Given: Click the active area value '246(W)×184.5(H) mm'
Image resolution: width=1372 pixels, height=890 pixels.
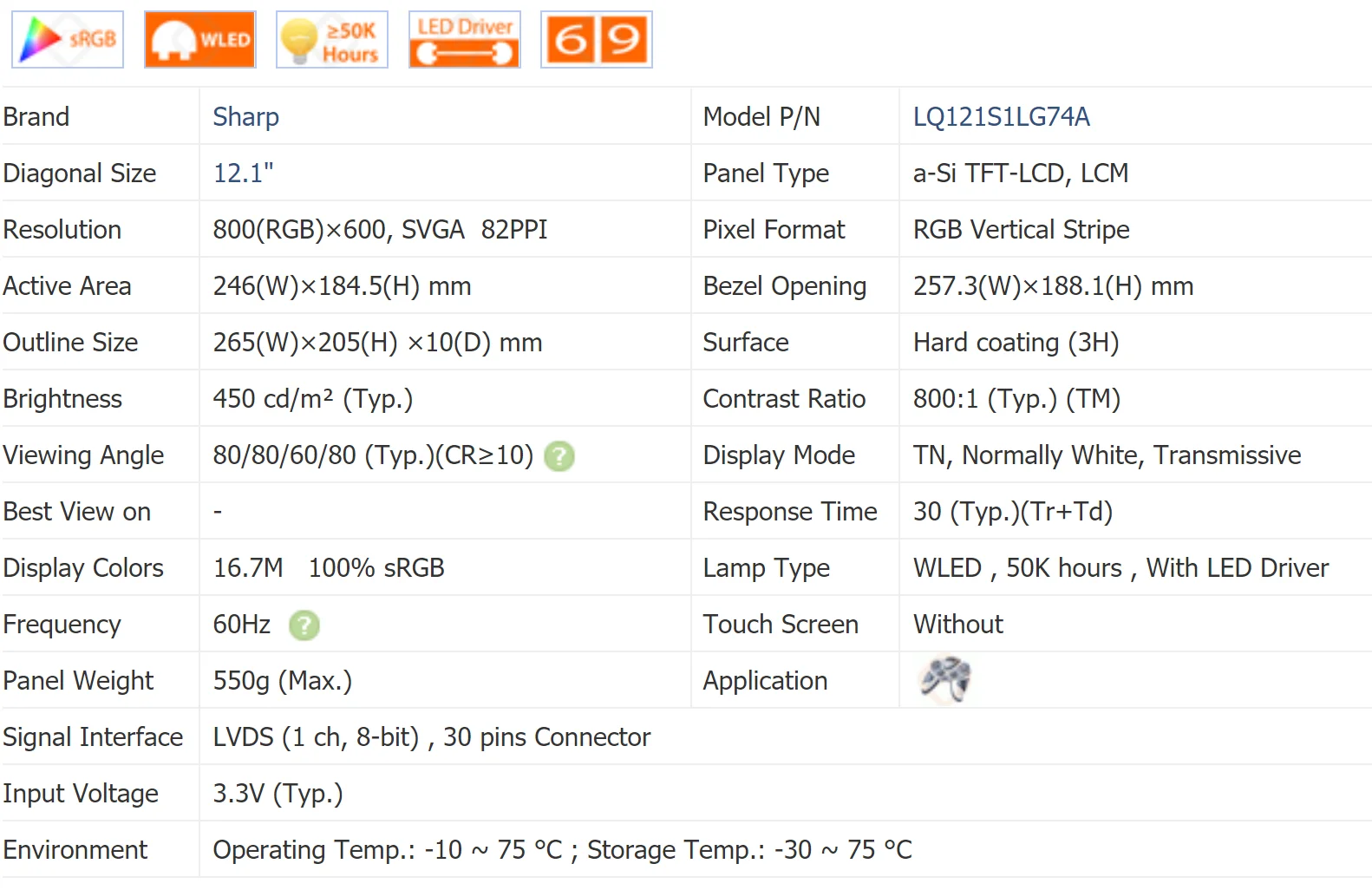Looking at the screenshot, I should [343, 286].
